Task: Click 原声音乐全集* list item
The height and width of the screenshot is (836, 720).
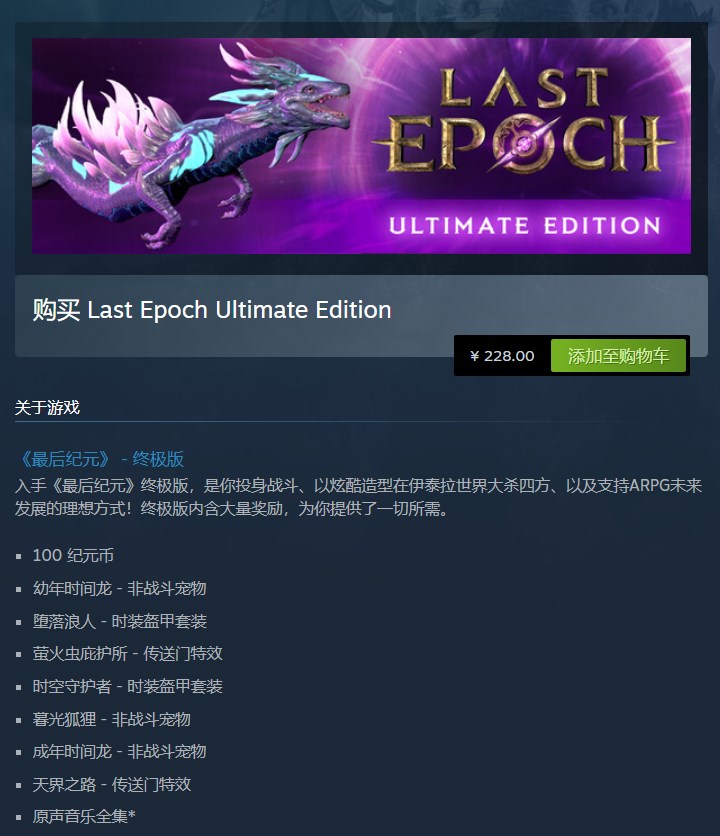Action: click(x=84, y=816)
